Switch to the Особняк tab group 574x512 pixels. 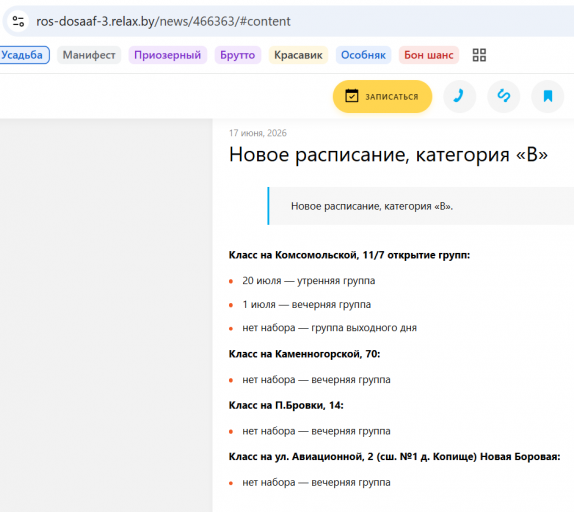363,55
